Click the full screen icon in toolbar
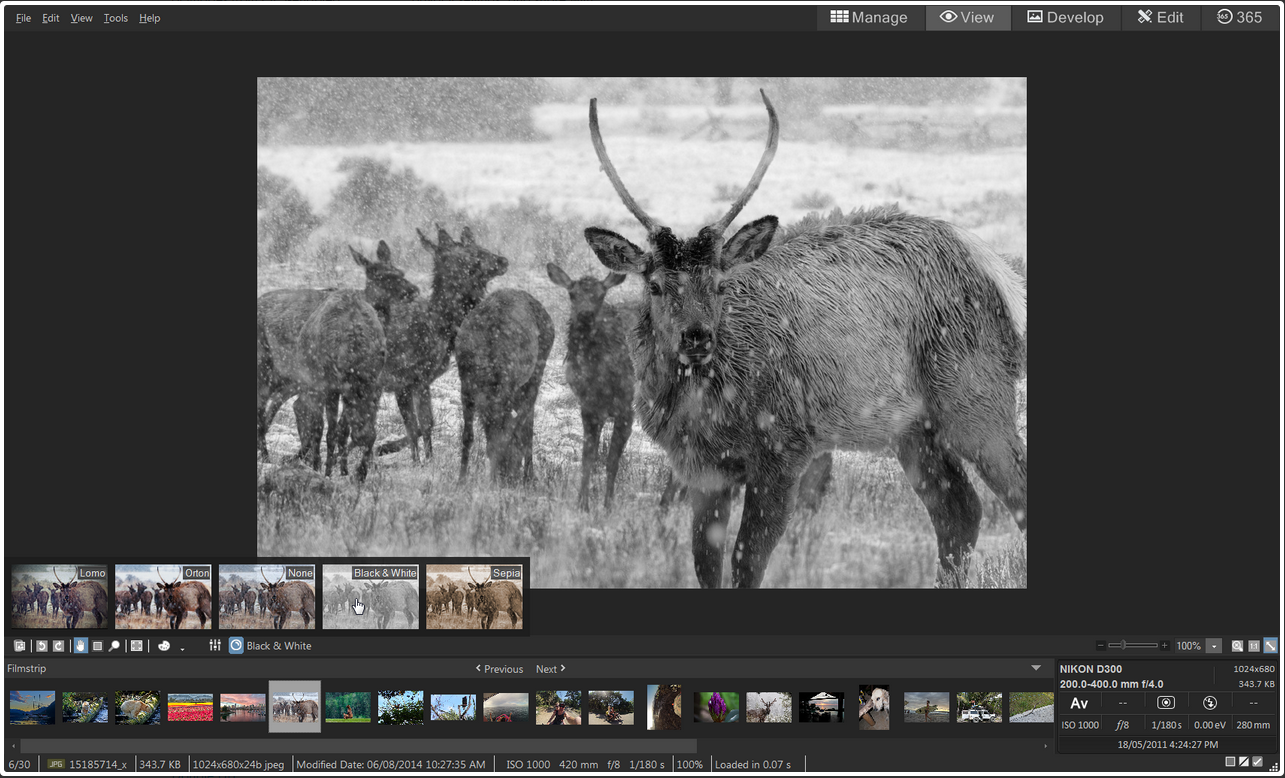The height and width of the screenshot is (778, 1285). pos(137,646)
